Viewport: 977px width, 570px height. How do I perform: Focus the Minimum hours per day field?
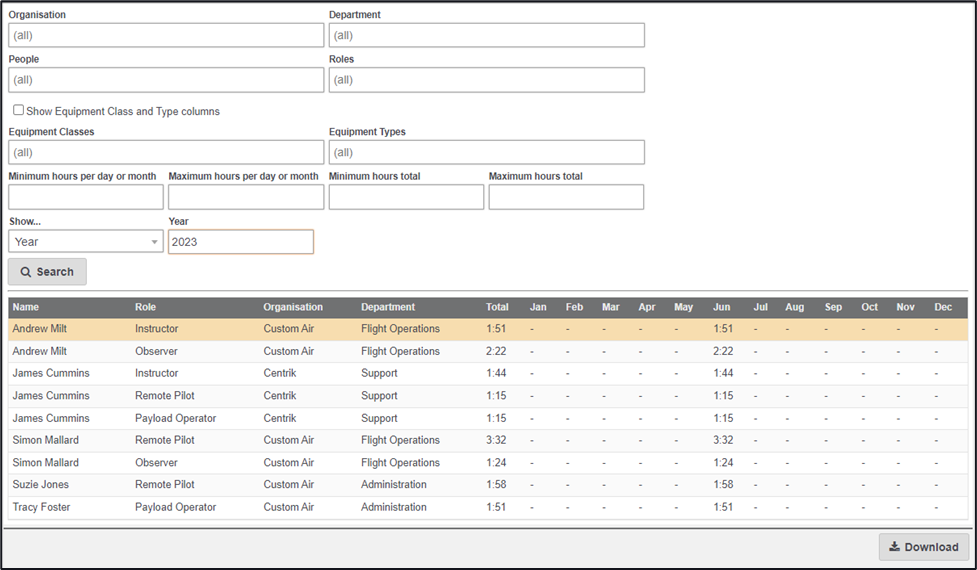(86, 197)
